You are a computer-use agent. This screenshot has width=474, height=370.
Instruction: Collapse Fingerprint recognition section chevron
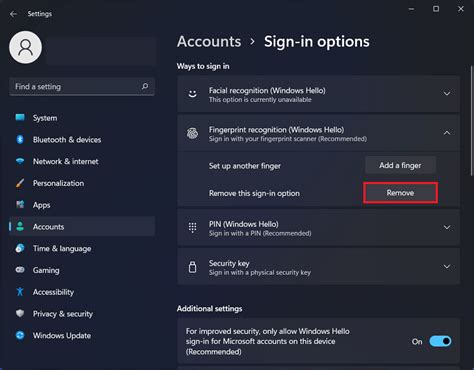447,133
